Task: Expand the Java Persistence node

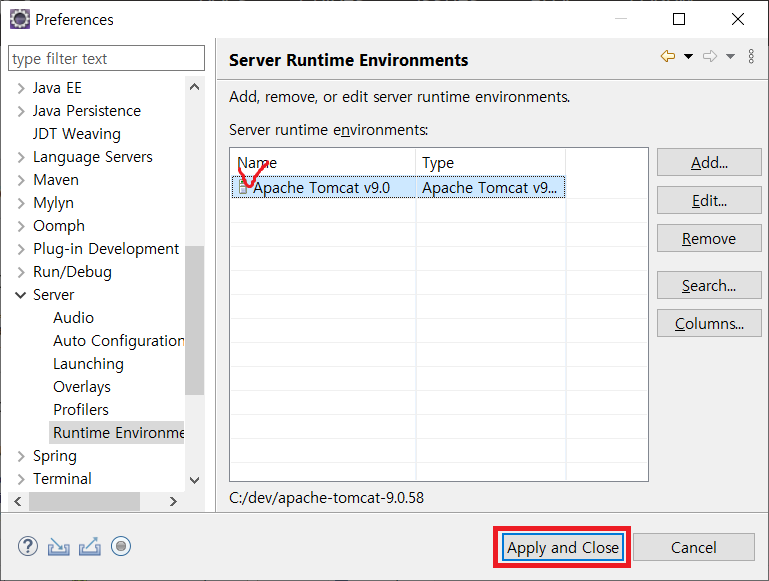Action: (21, 111)
